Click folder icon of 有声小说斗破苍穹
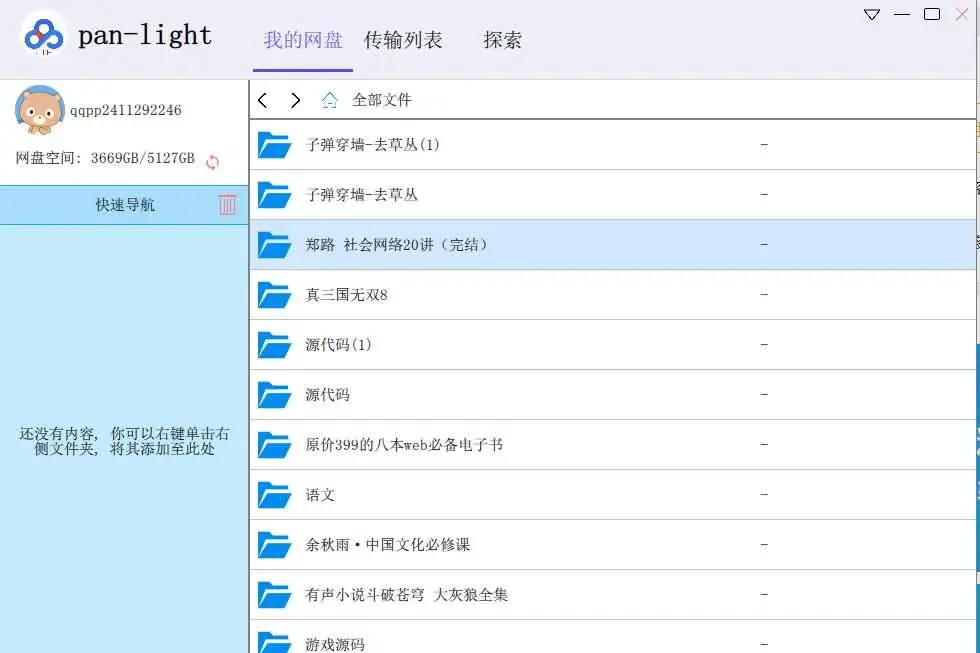This screenshot has height=653, width=980. coord(274,595)
